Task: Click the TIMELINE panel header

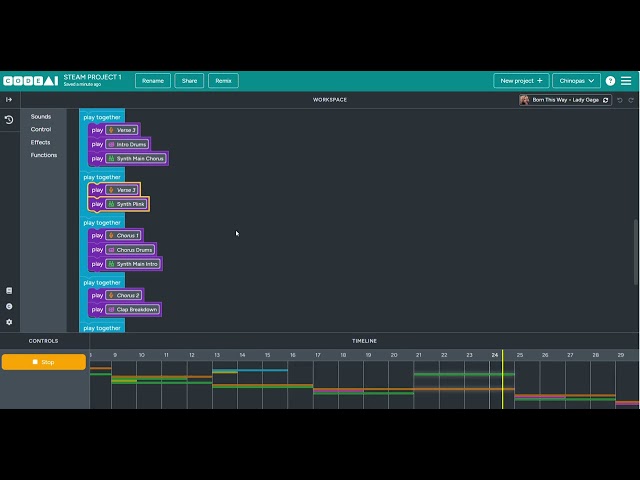Action: pos(364,341)
